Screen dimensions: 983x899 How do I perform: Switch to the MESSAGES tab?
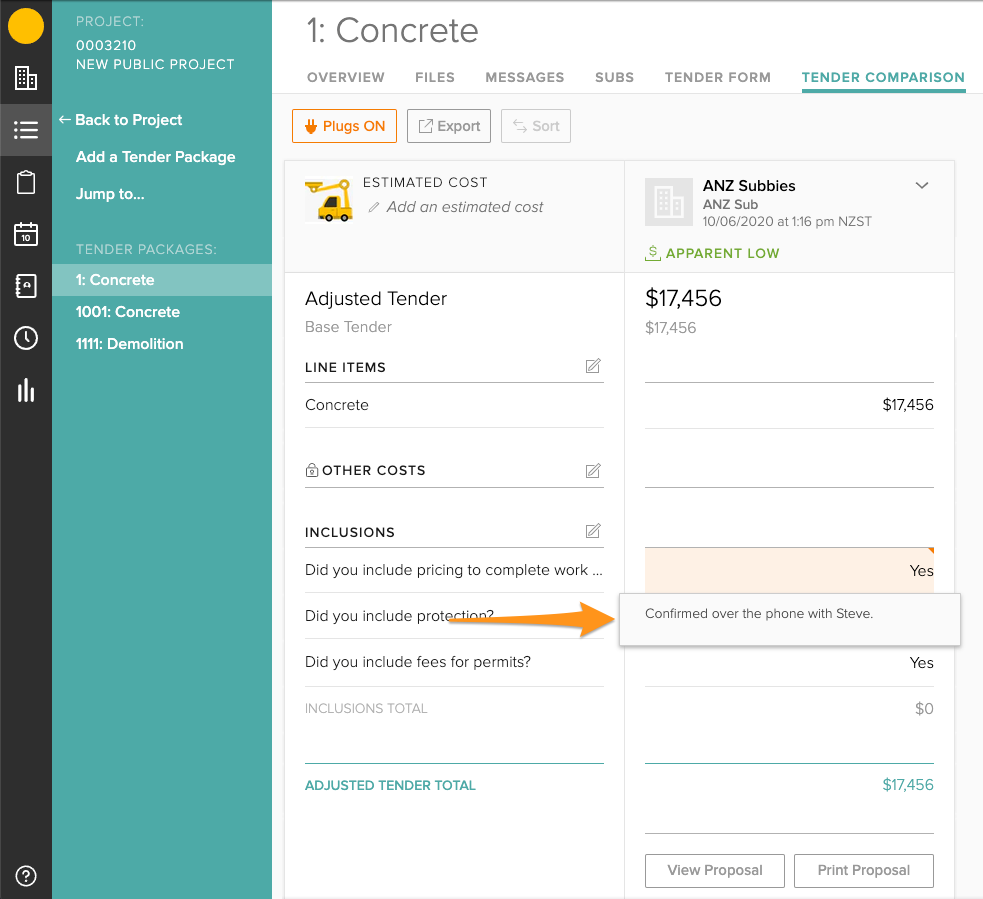(x=525, y=77)
